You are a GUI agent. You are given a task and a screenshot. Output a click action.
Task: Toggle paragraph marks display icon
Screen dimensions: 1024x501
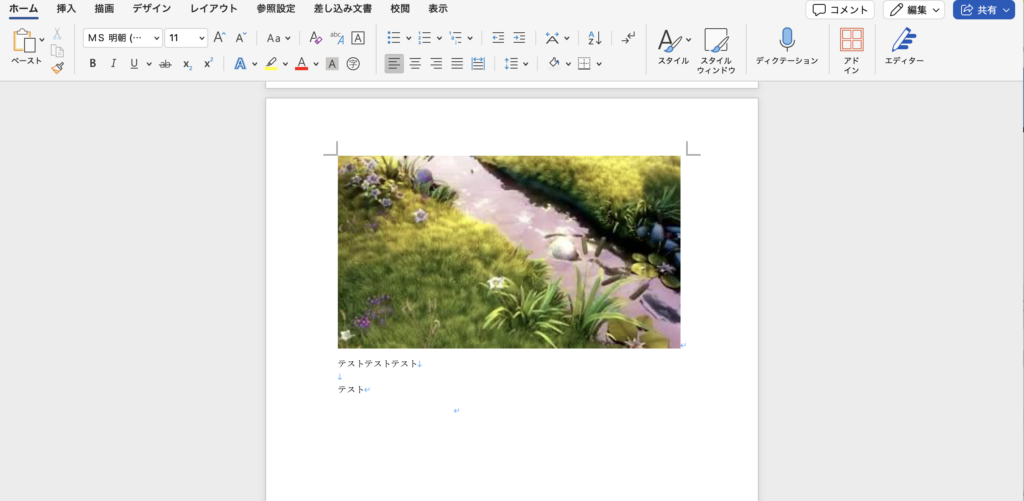pyautogui.click(x=628, y=38)
